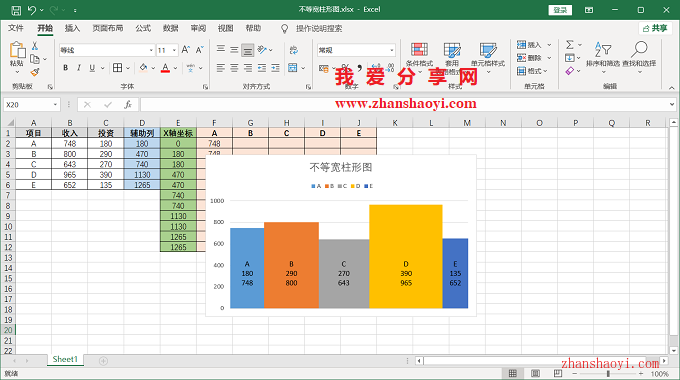The height and width of the screenshot is (380, 680).
Task: Click the Wrap Text icon
Action: tap(294, 50)
